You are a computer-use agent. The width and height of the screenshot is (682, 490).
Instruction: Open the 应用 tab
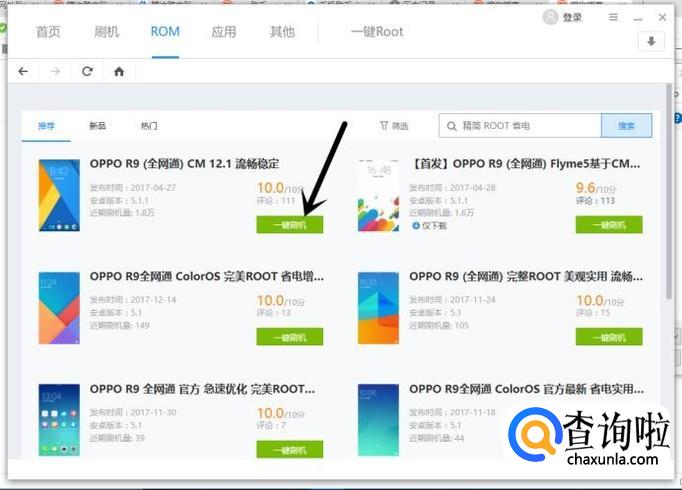coord(224,32)
